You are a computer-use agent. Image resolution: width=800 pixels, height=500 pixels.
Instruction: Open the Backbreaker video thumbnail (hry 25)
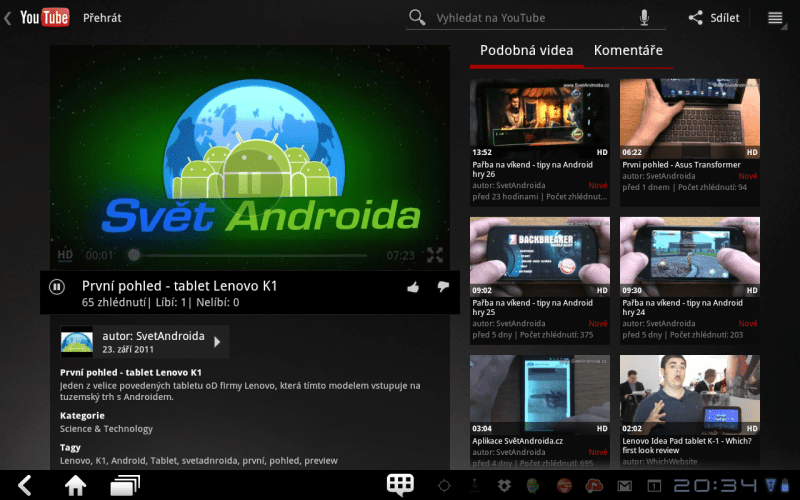coord(540,256)
